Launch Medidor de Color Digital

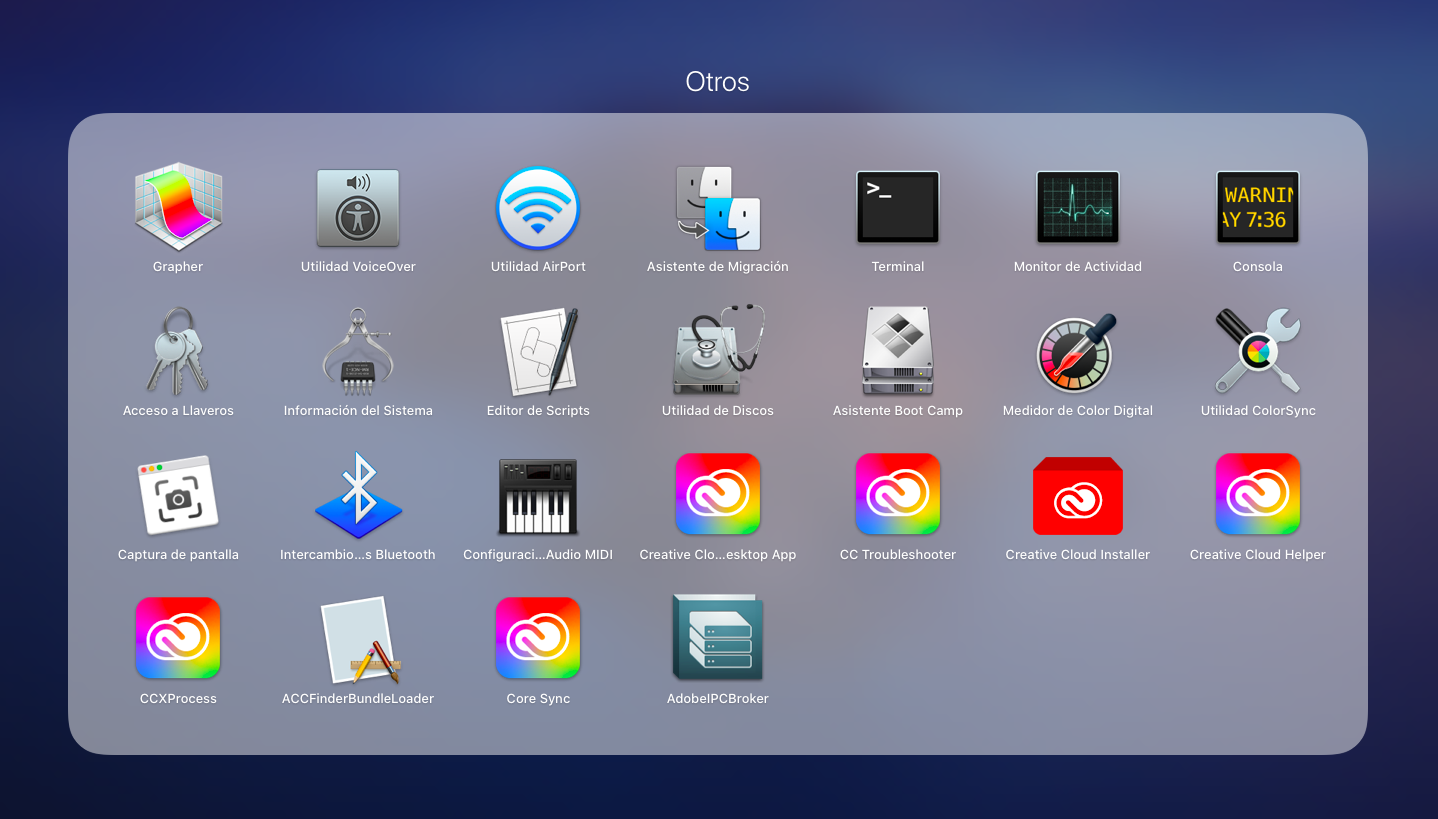point(1077,352)
